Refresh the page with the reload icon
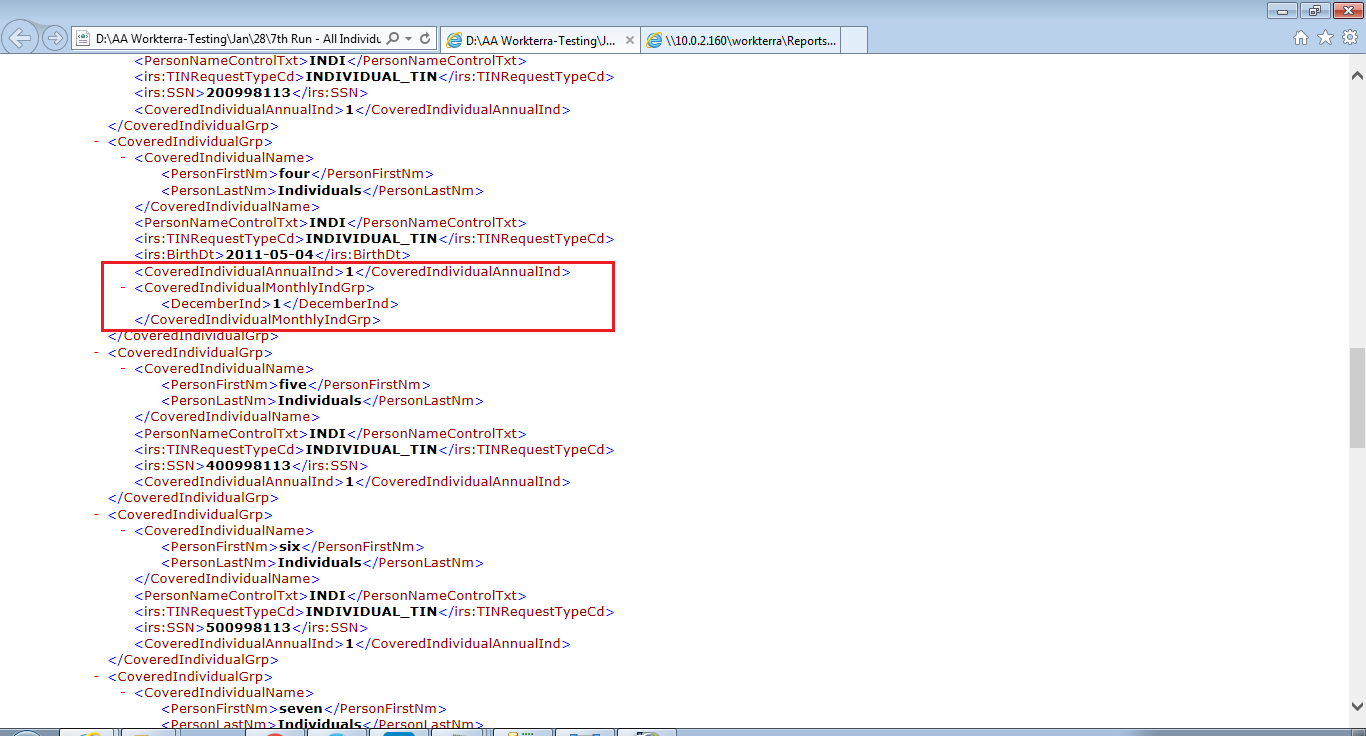The width and height of the screenshot is (1366, 736). click(425, 39)
